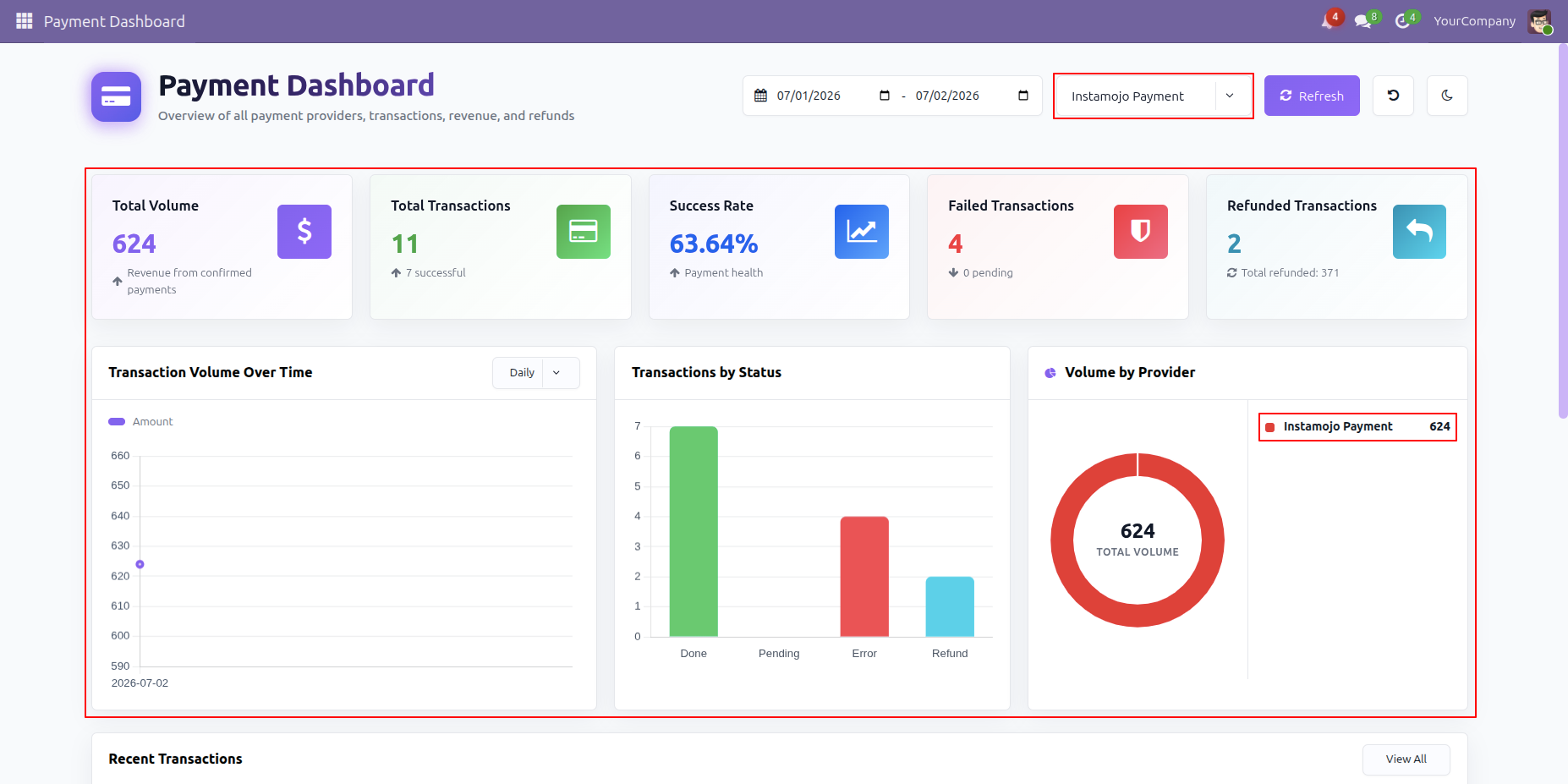Open the chat messages icon

click(x=1363, y=21)
